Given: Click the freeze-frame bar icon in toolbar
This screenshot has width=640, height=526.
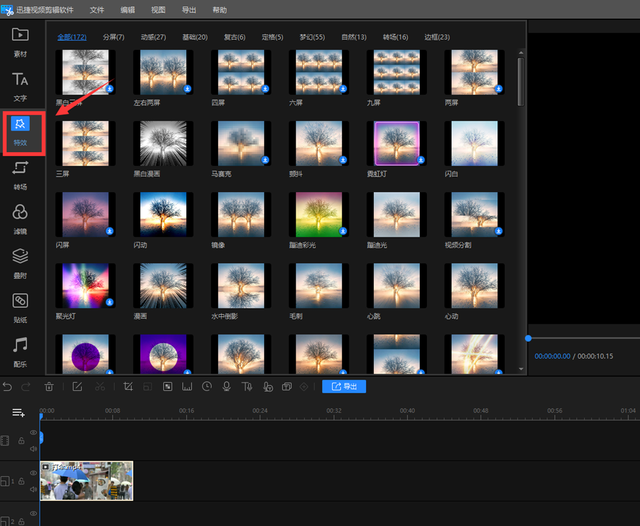Looking at the screenshot, I should point(187,386).
